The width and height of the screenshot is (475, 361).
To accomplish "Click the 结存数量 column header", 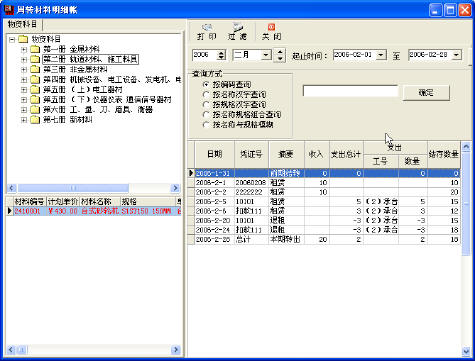I will coord(444,154).
